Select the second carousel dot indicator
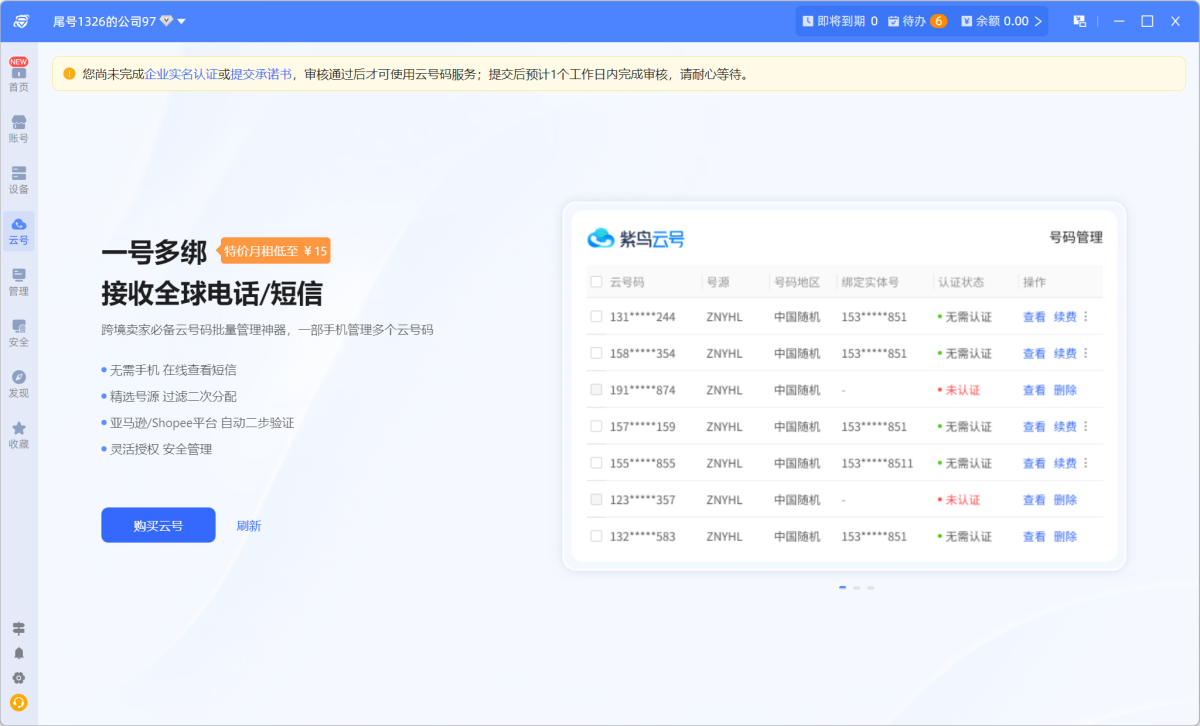The width and height of the screenshot is (1200, 726). click(856, 588)
